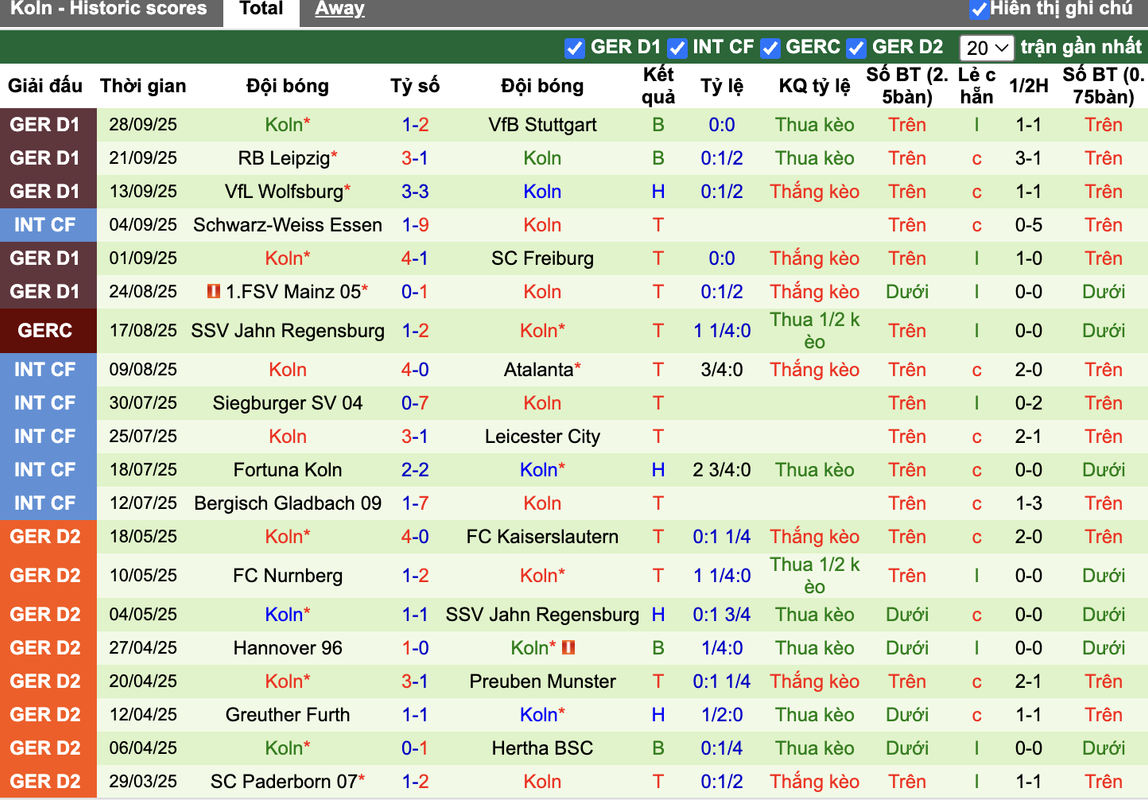Click the Tỷ số column header
Screen dimensions: 1148x800
[x=415, y=86]
